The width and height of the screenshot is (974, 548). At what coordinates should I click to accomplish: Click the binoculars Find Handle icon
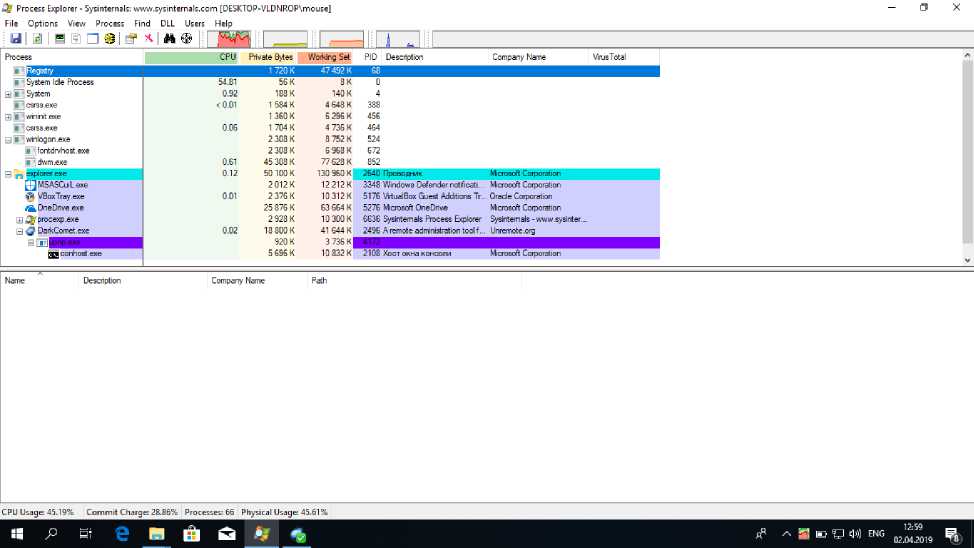[x=169, y=39]
